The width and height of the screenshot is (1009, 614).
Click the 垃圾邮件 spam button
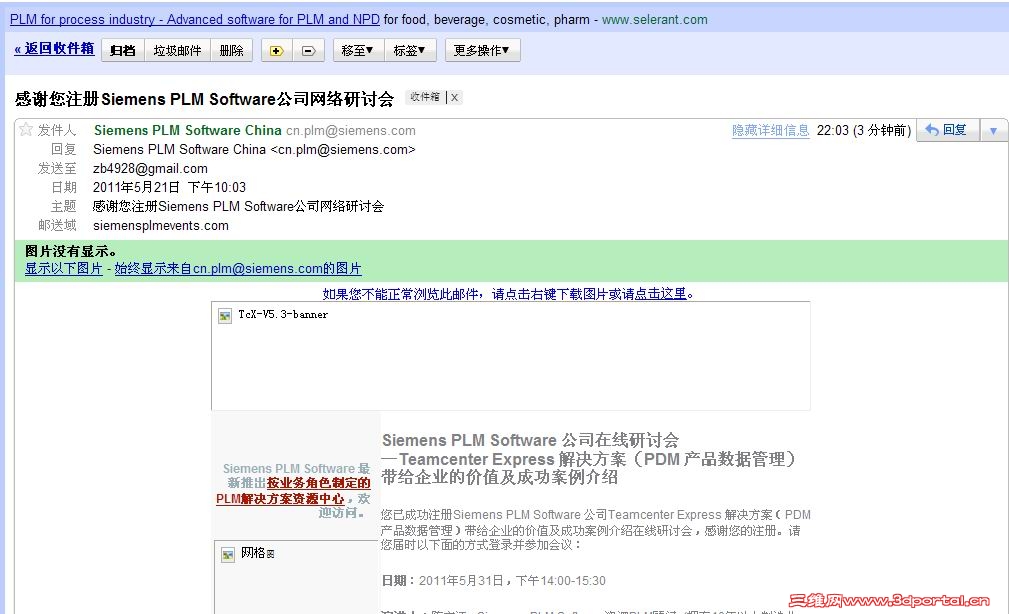[x=178, y=50]
